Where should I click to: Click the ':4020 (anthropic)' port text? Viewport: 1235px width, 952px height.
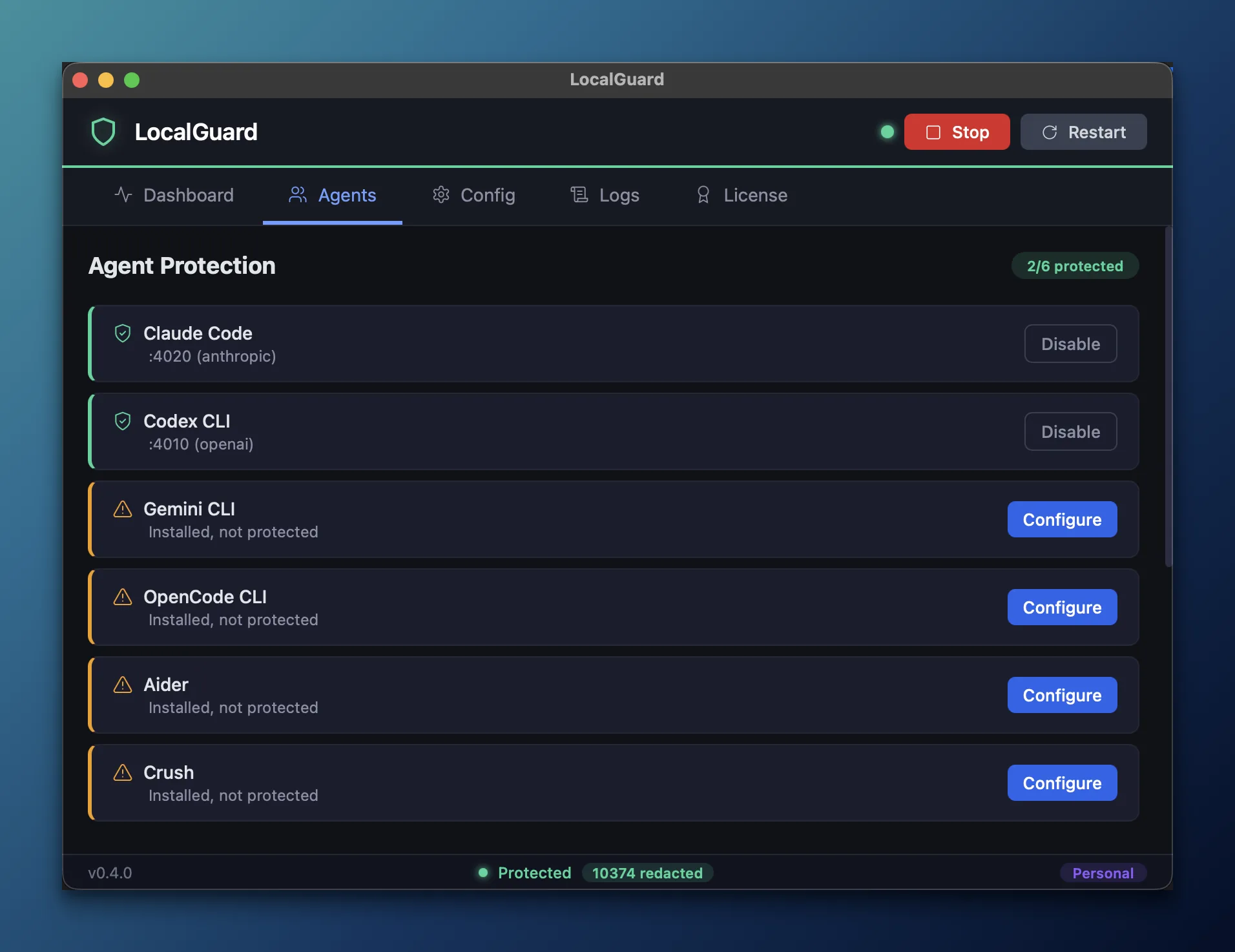pyautogui.click(x=213, y=357)
